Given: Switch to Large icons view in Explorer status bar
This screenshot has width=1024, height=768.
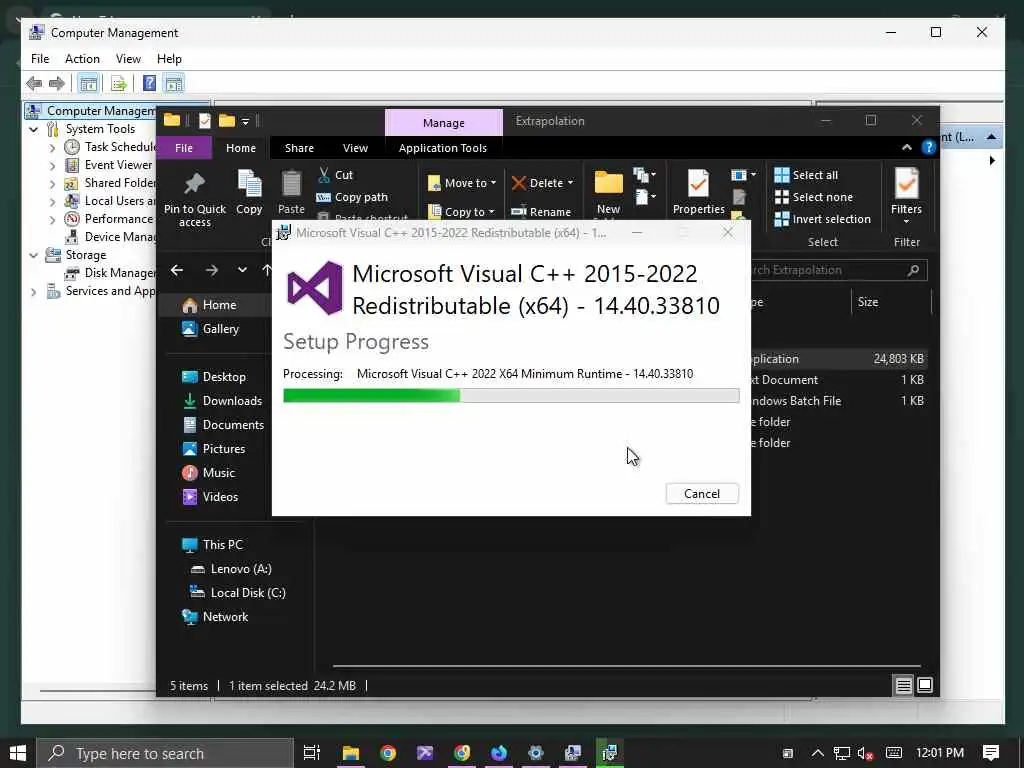Looking at the screenshot, I should [x=925, y=685].
